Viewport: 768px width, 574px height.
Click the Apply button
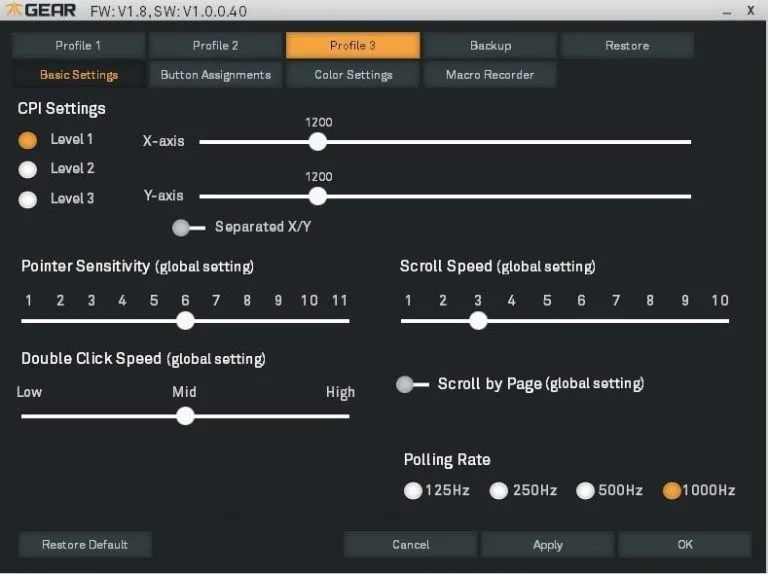click(548, 545)
